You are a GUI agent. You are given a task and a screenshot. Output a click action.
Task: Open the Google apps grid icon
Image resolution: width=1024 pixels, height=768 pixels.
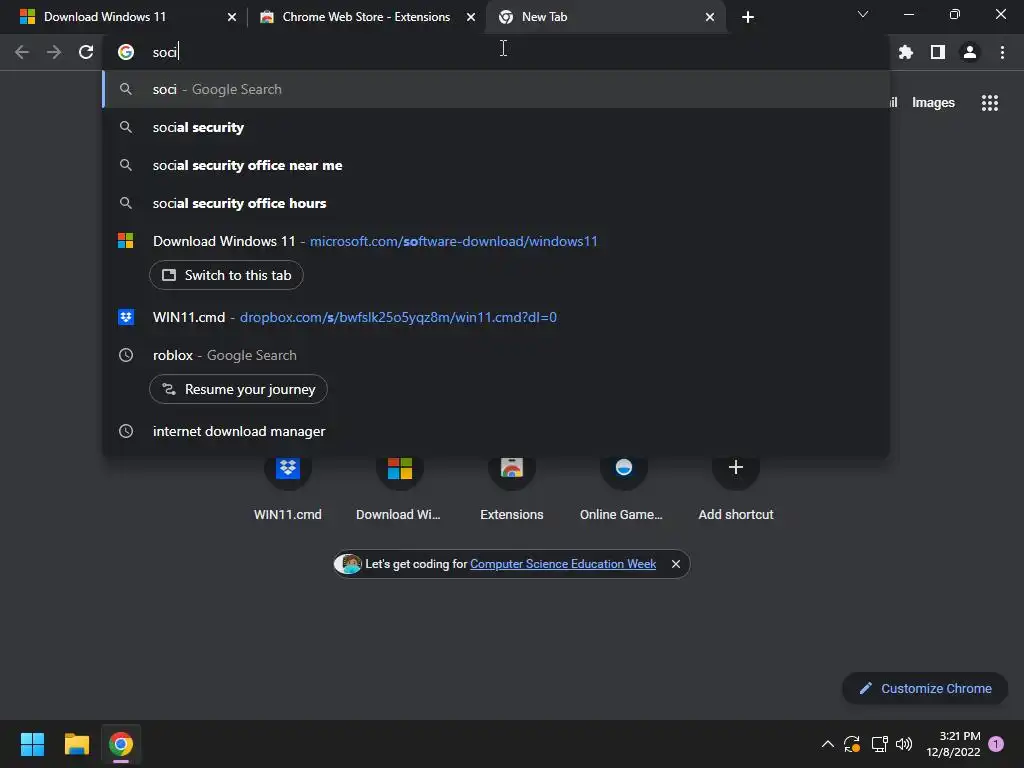(x=990, y=103)
